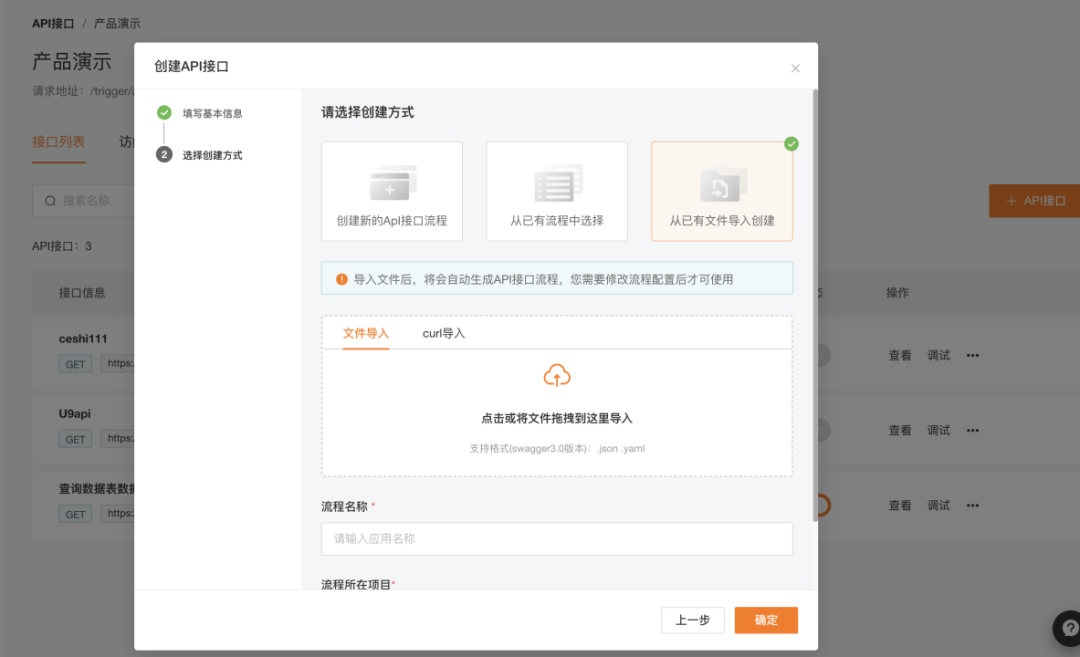Click the dialog vertical scrollbar

(x=816, y=306)
